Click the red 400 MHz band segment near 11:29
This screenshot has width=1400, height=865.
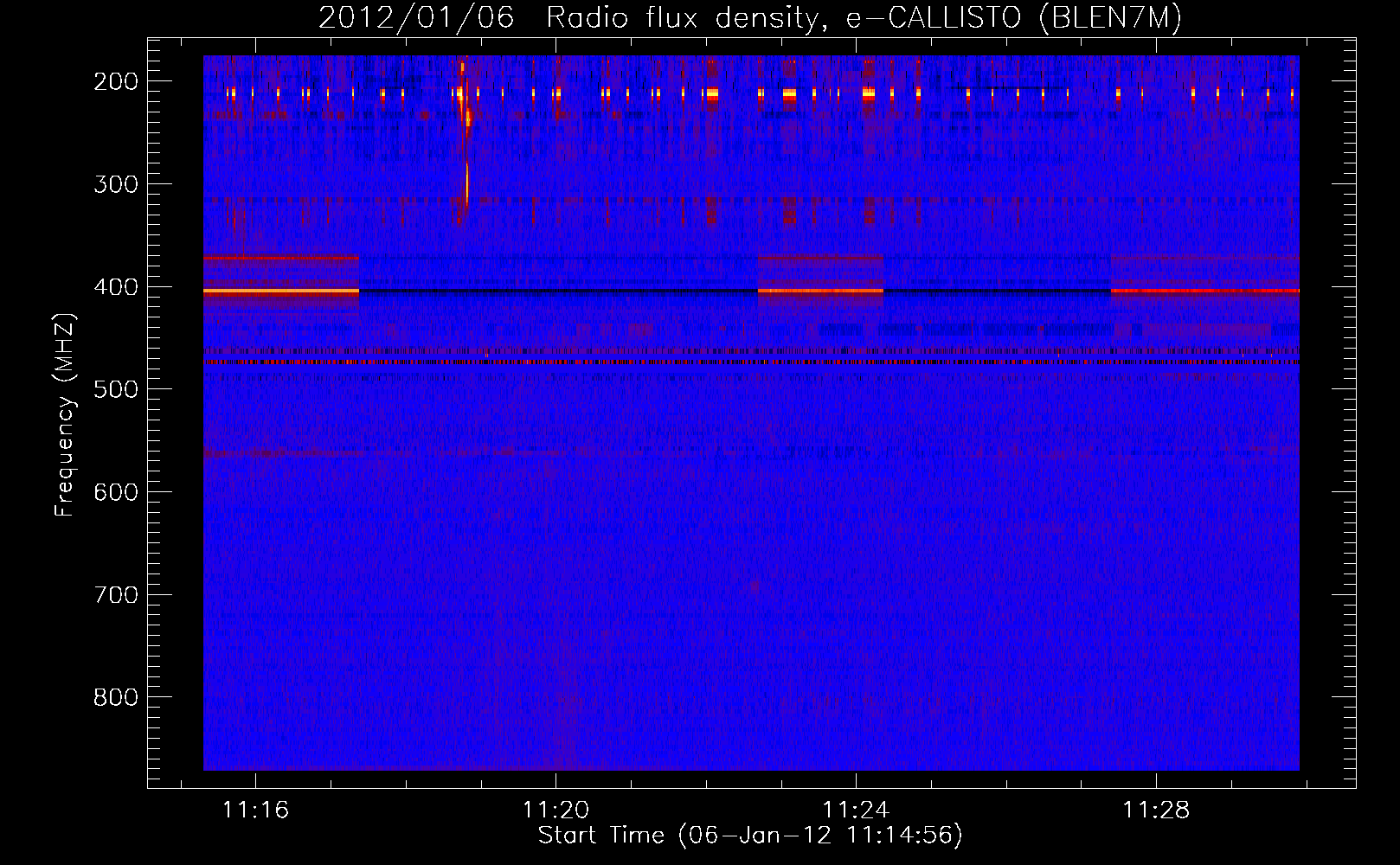1205,292
